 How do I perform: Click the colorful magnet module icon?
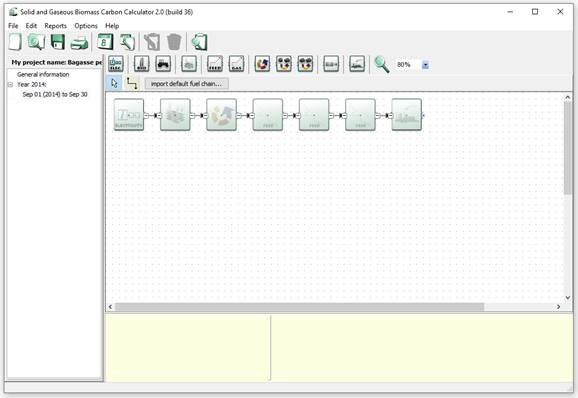[x=262, y=64]
